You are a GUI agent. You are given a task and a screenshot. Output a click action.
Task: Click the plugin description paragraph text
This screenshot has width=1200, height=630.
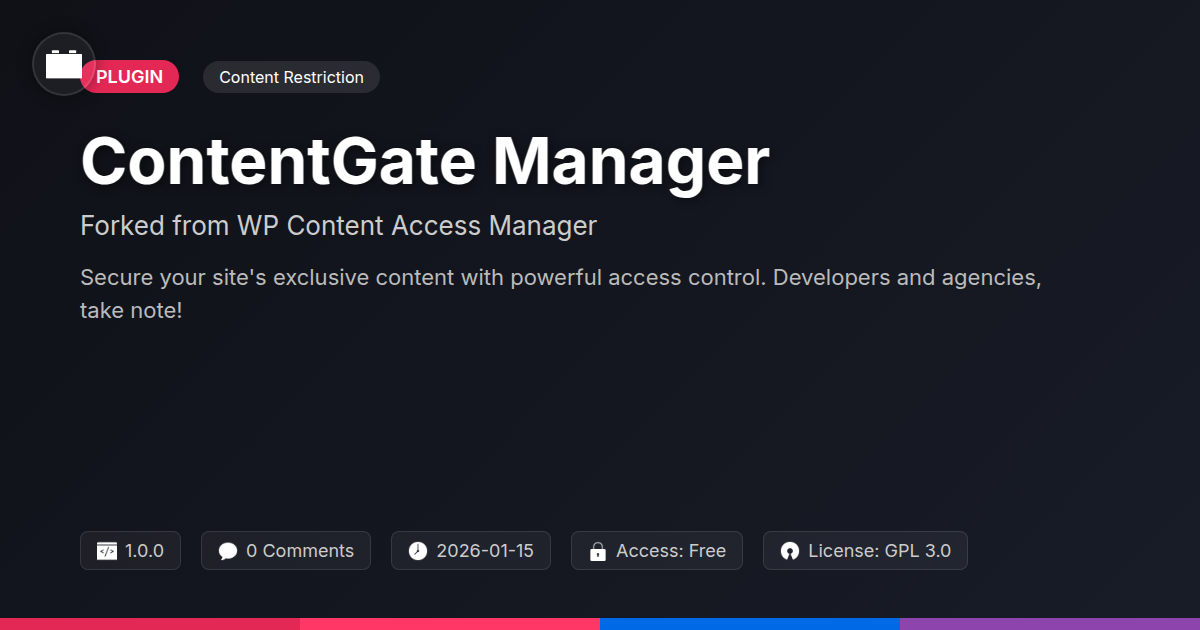pos(561,294)
